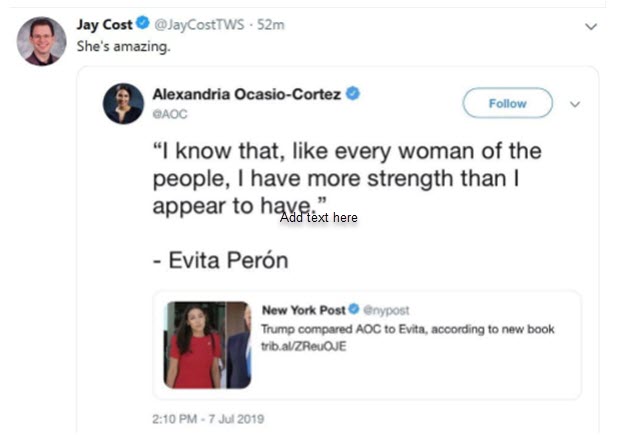Open the New York Post article thumbnail

pyautogui.click(x=208, y=344)
